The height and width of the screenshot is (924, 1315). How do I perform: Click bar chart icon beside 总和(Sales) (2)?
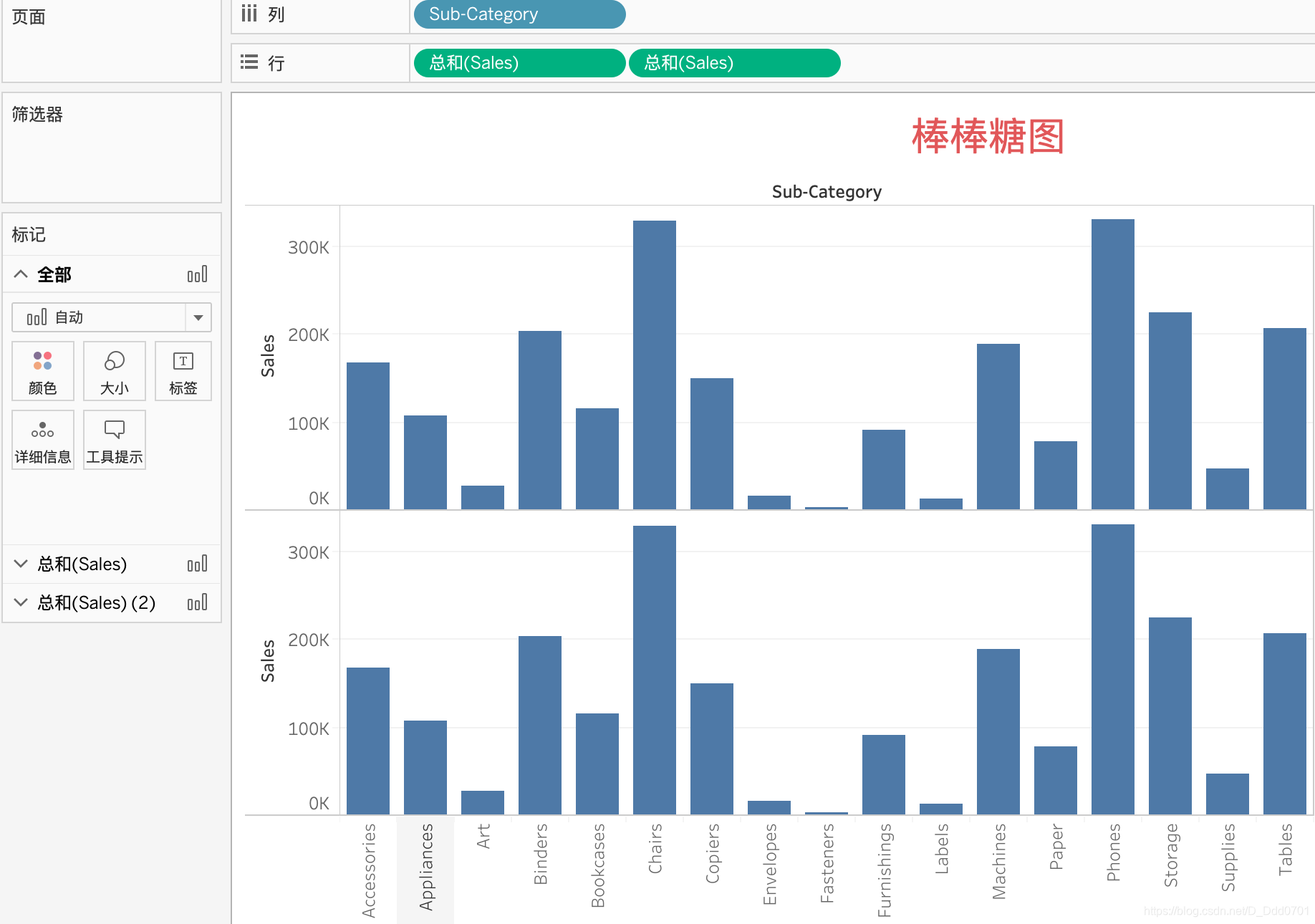pyautogui.click(x=197, y=602)
